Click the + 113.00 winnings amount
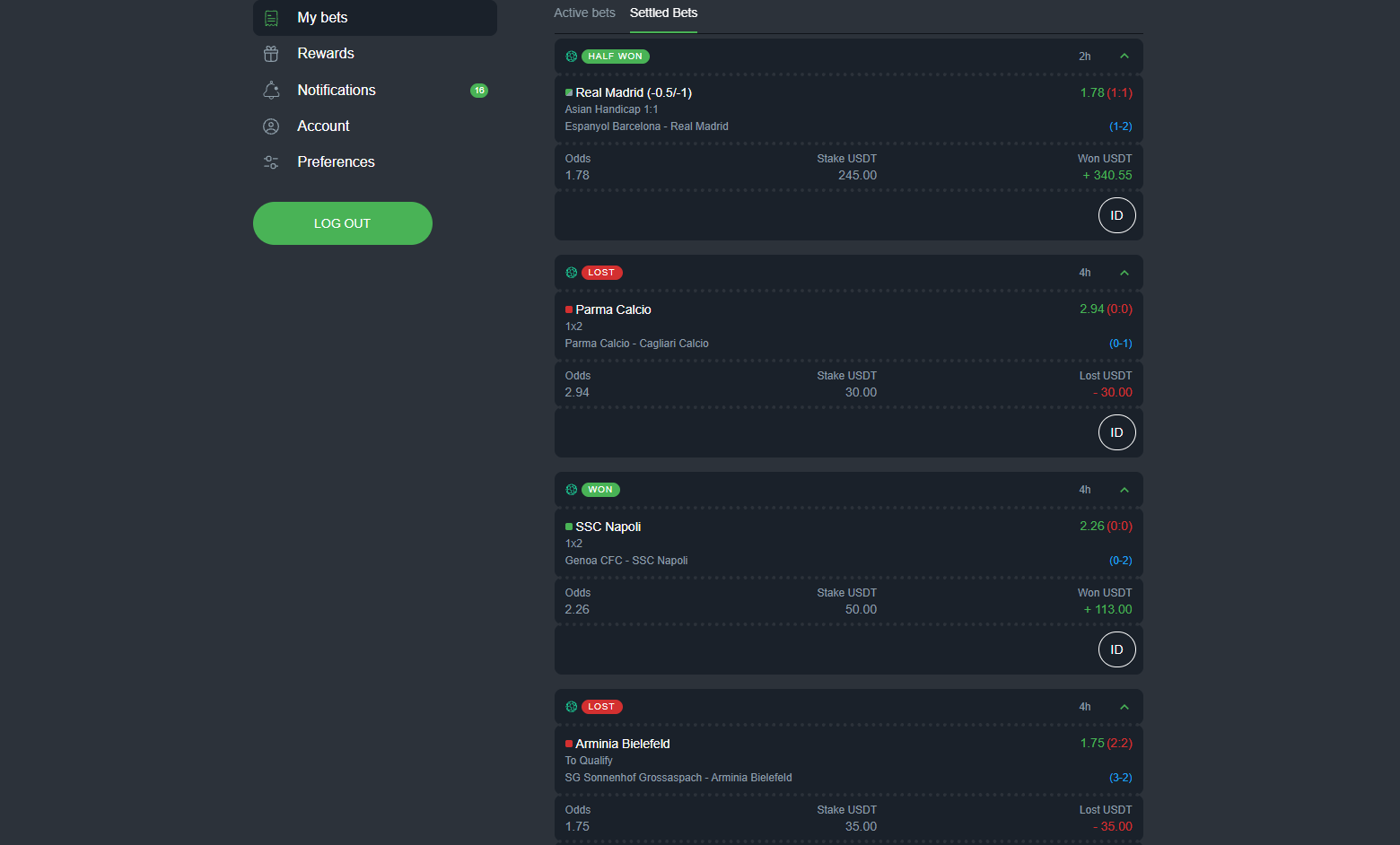This screenshot has height=845, width=1400. pos(1108,610)
